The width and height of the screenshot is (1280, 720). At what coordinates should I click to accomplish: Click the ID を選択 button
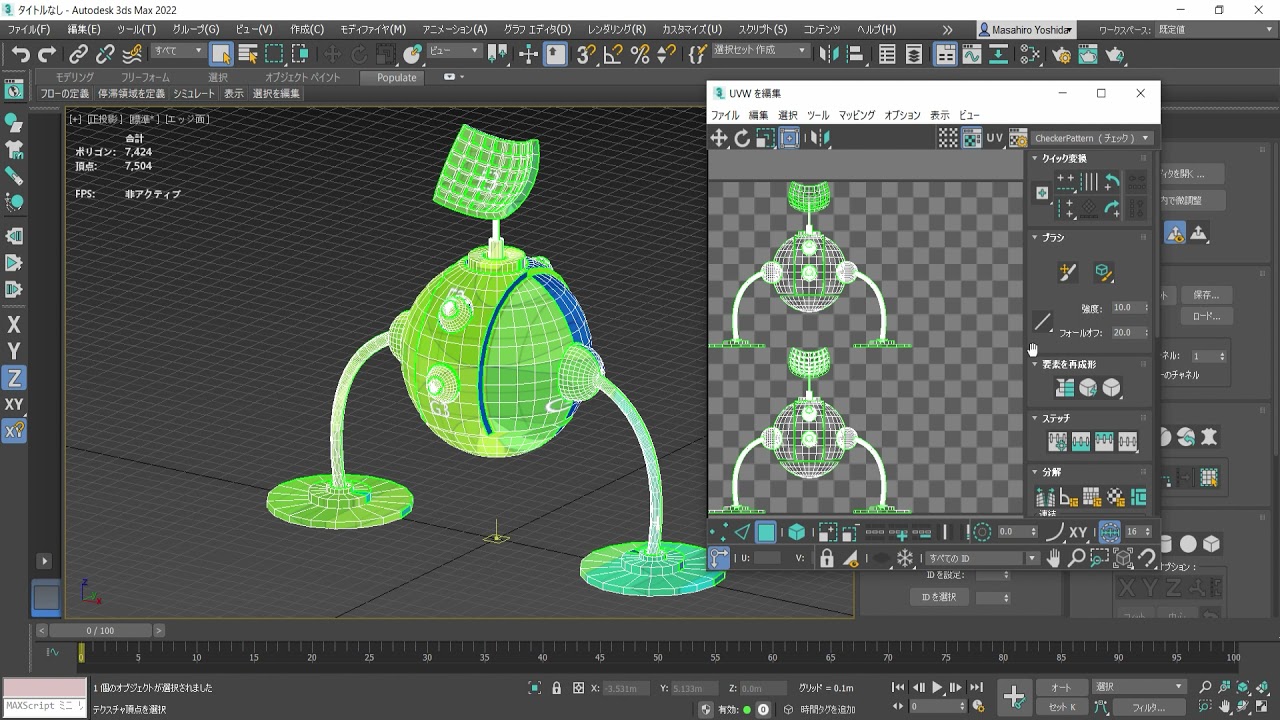click(939, 597)
